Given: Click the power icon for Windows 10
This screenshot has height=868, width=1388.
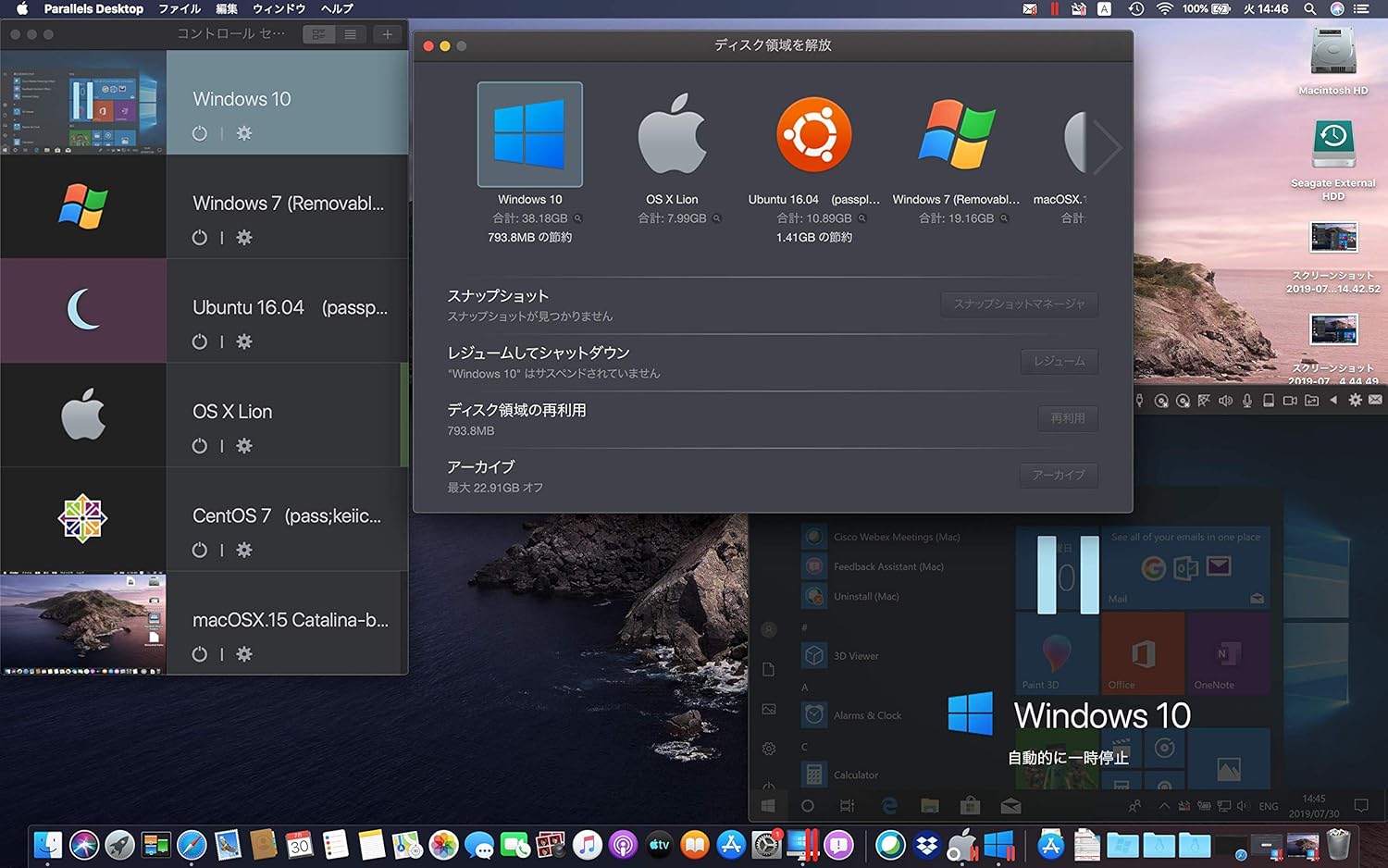Looking at the screenshot, I should point(199,133).
